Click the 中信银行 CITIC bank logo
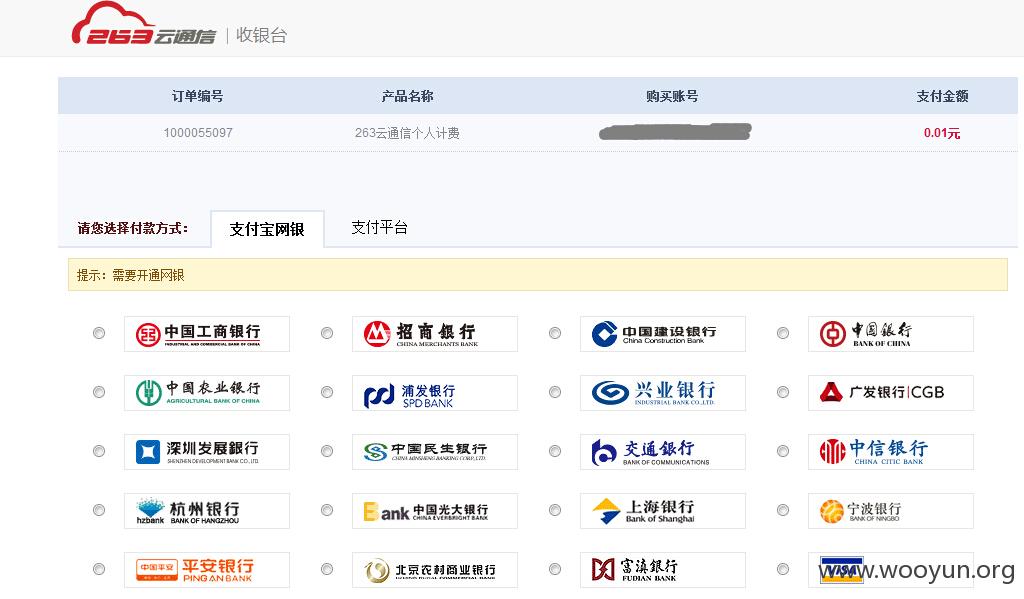 point(891,451)
